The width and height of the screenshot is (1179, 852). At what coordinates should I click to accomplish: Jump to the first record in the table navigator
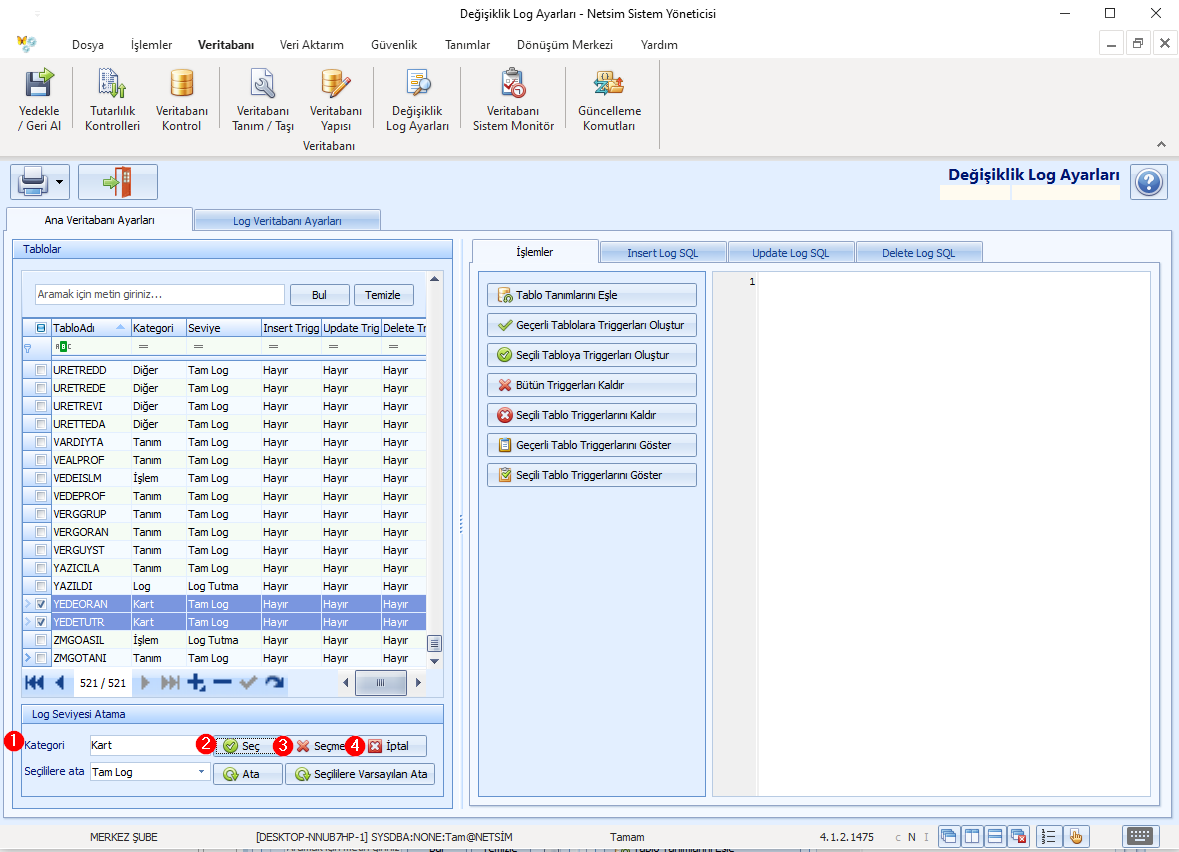(35, 683)
